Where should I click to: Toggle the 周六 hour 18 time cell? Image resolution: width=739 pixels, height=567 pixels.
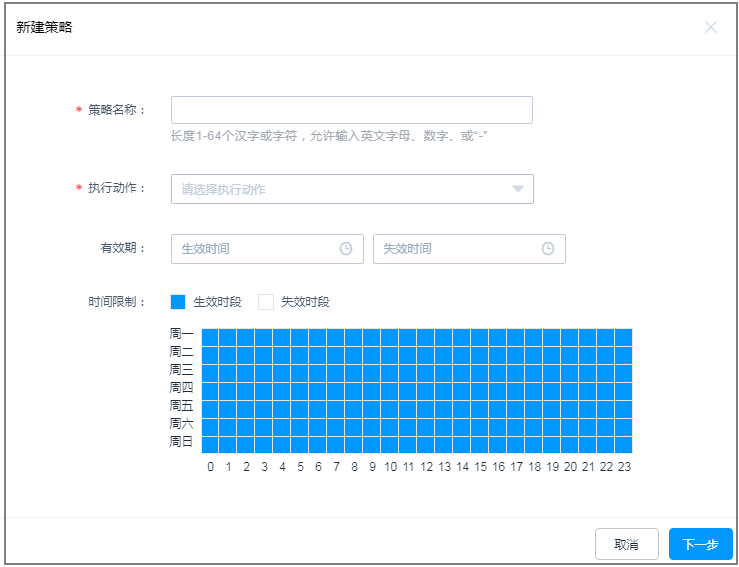(533, 427)
